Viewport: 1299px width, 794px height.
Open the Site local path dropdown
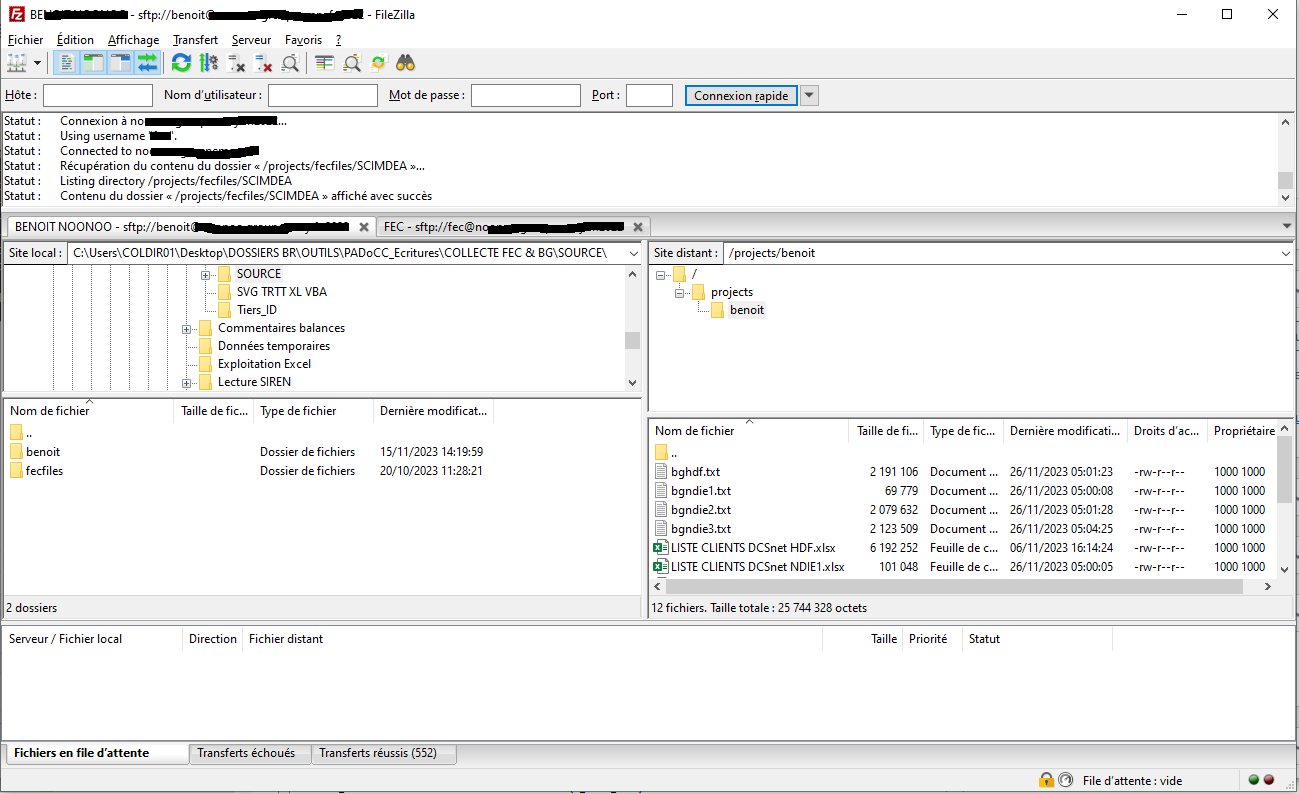coord(634,253)
